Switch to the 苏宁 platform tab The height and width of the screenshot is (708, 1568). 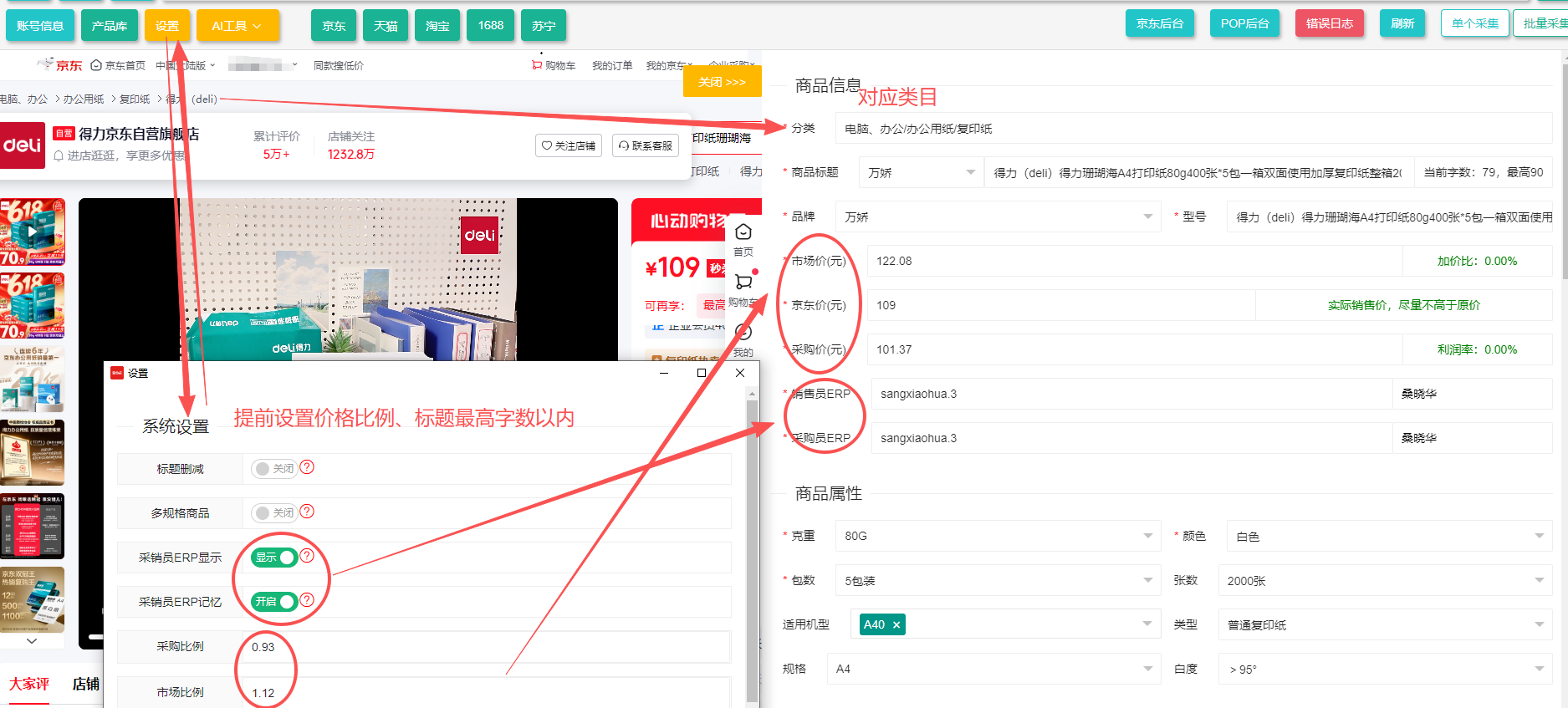coord(544,26)
